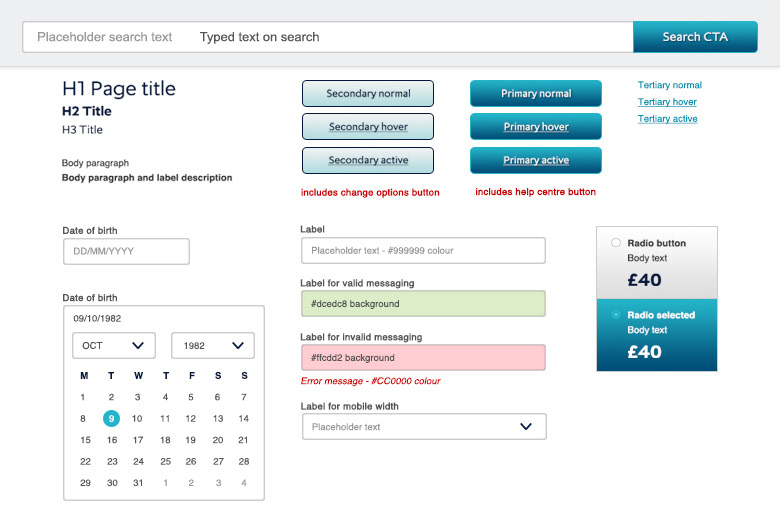Follow the Tertiary active link
The width and height of the screenshot is (780, 520).
point(668,119)
